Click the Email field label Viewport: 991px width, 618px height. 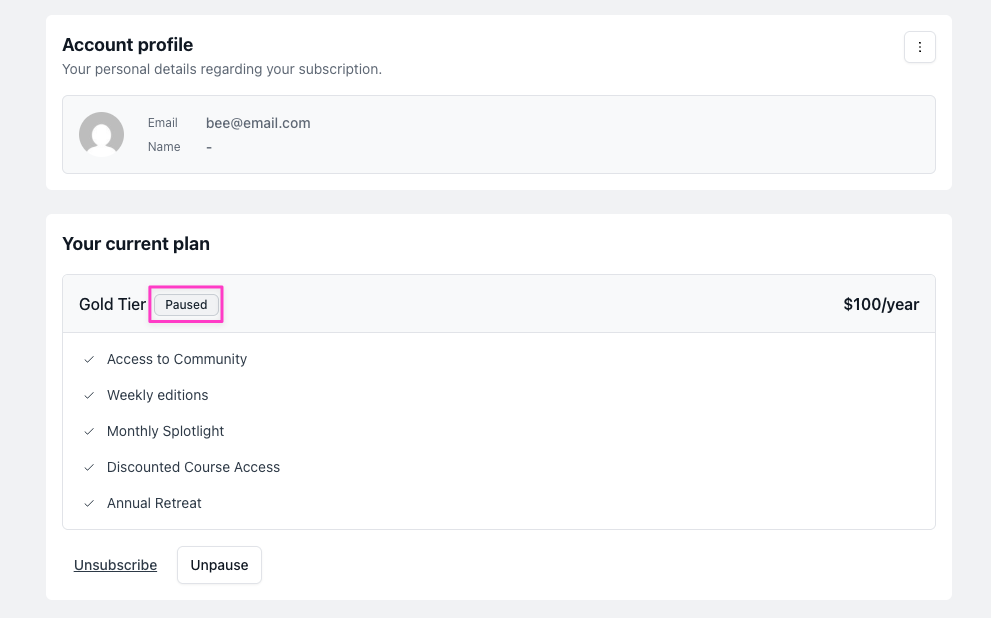(163, 123)
